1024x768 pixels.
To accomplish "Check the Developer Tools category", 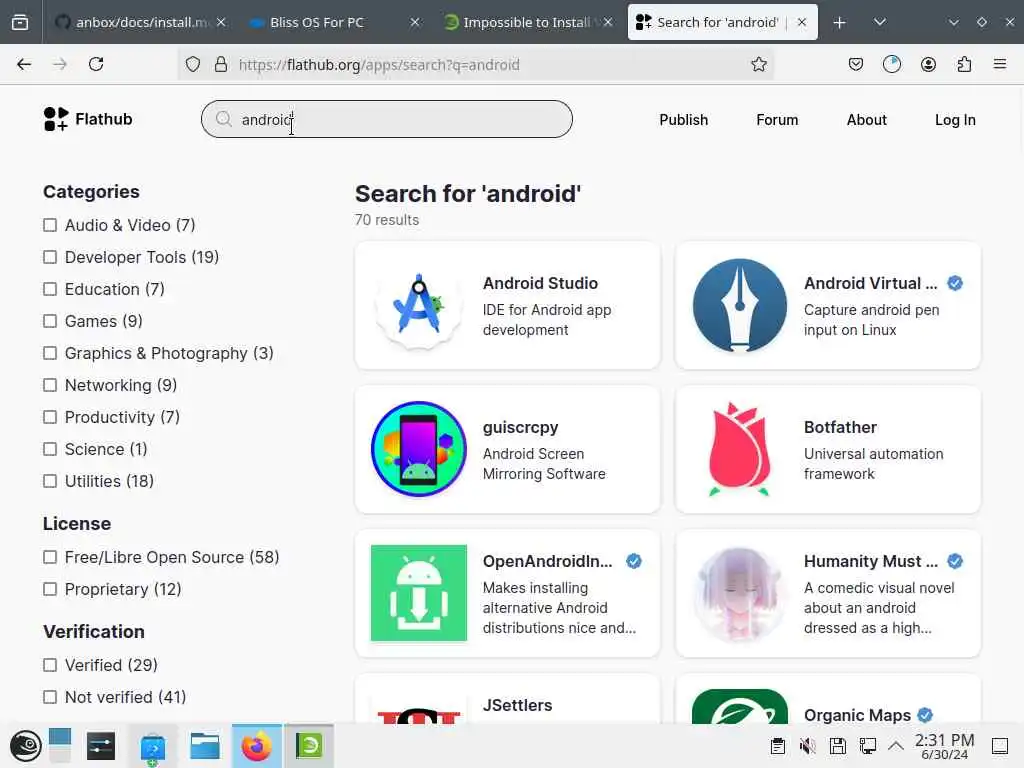I will [x=50, y=257].
